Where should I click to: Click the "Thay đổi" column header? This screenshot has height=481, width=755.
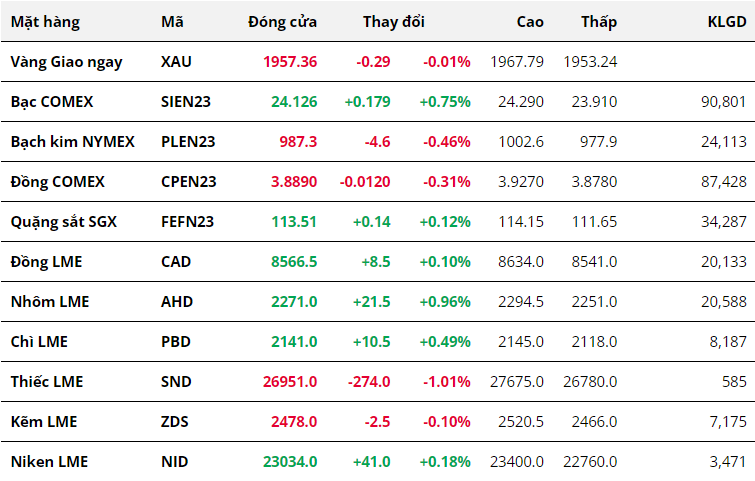[x=393, y=21]
